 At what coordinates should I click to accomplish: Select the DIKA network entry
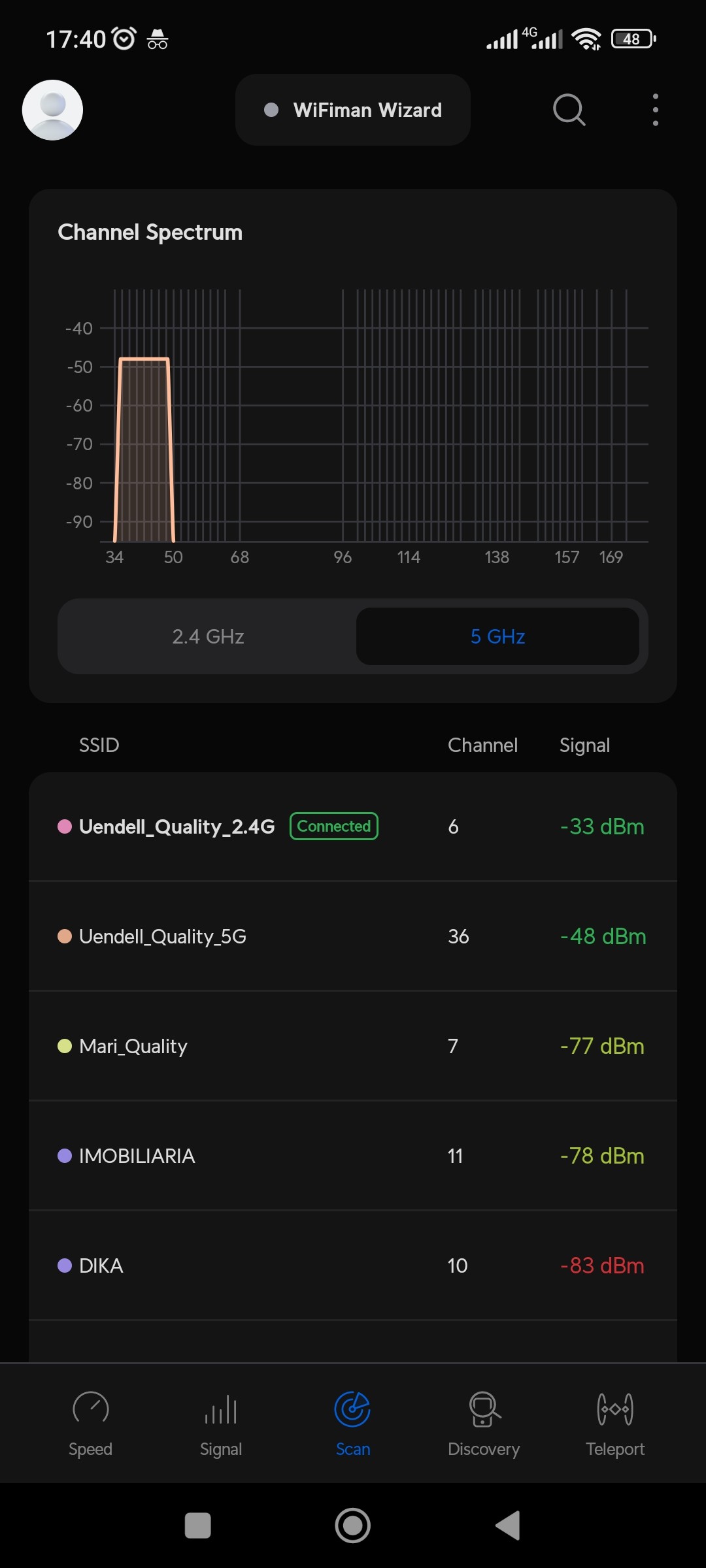coord(353,1266)
